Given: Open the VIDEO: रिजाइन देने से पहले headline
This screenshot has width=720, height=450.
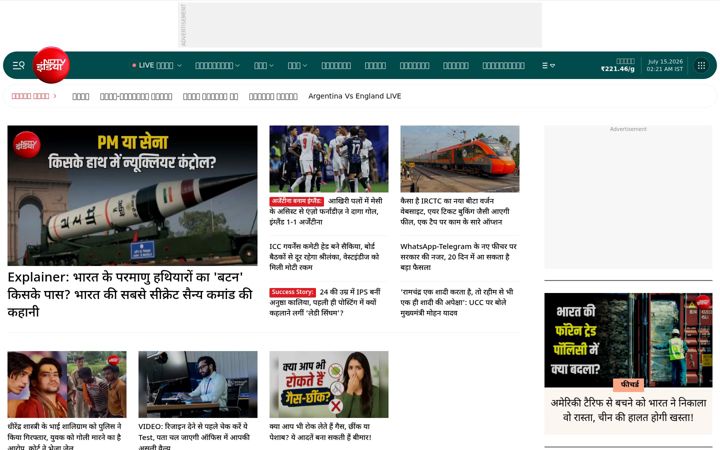Looking at the screenshot, I should coord(194,436).
